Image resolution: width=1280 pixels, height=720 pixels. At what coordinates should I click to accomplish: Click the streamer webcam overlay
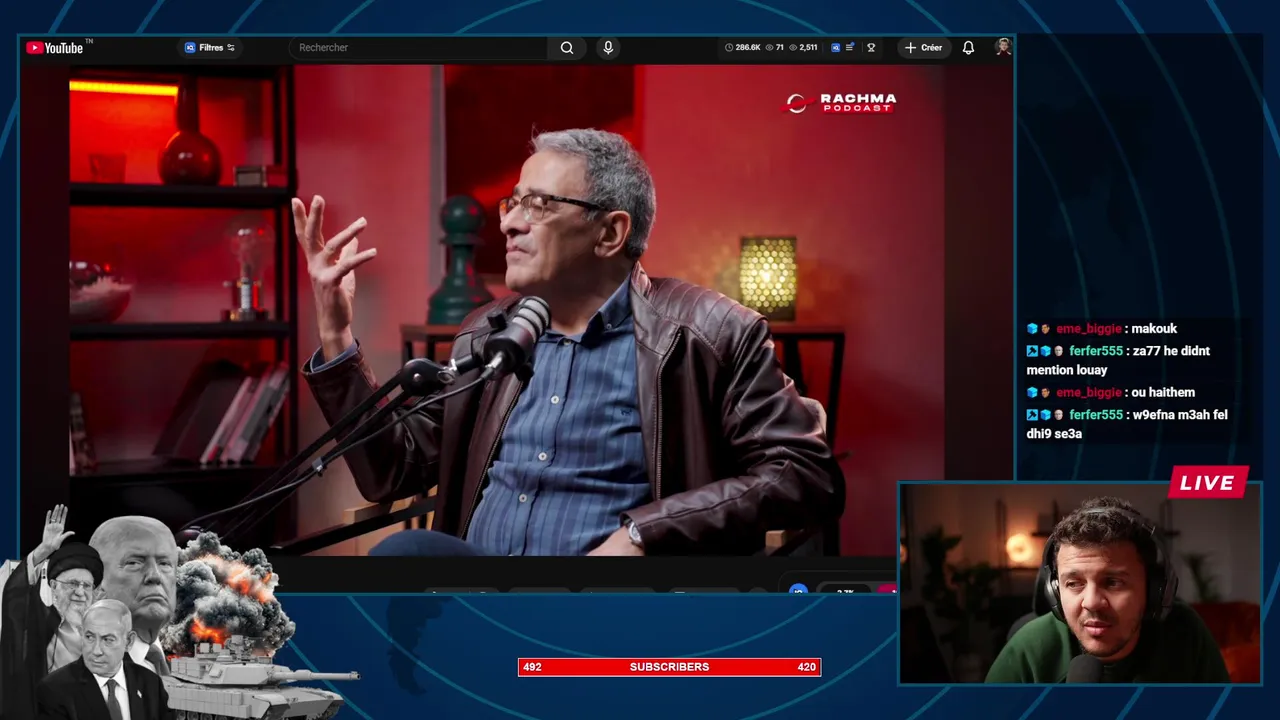tap(1080, 584)
